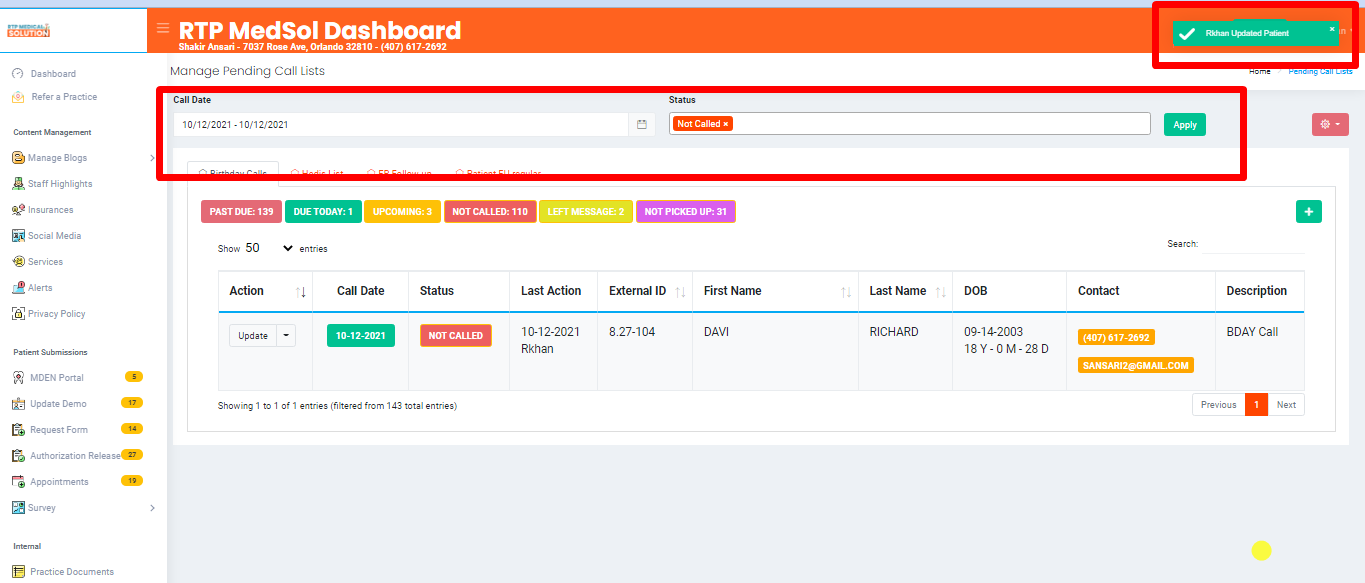1365x583 pixels.
Task: Sort the table by Action column
Action: pos(301,292)
